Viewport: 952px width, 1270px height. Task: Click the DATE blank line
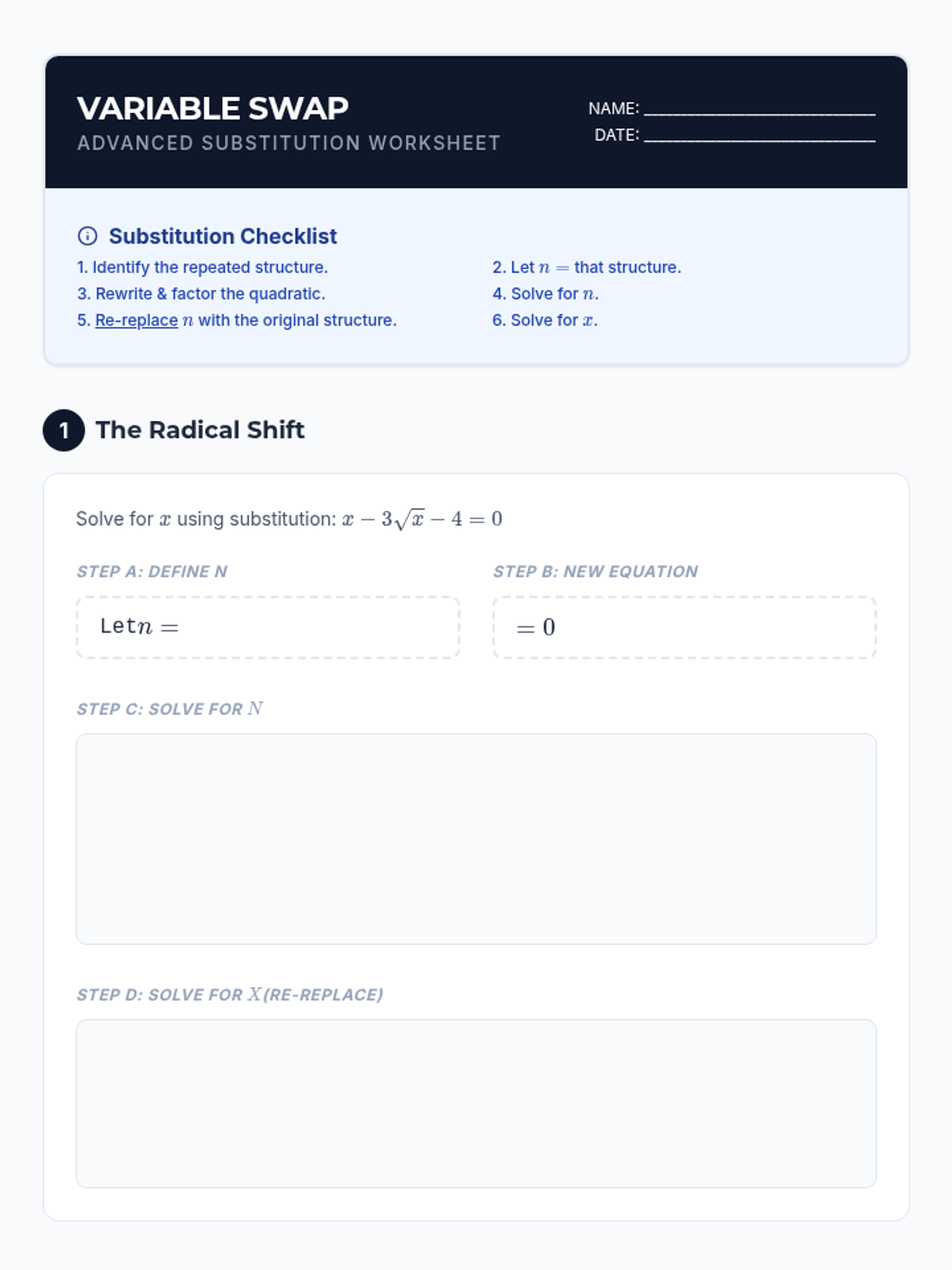(759, 135)
